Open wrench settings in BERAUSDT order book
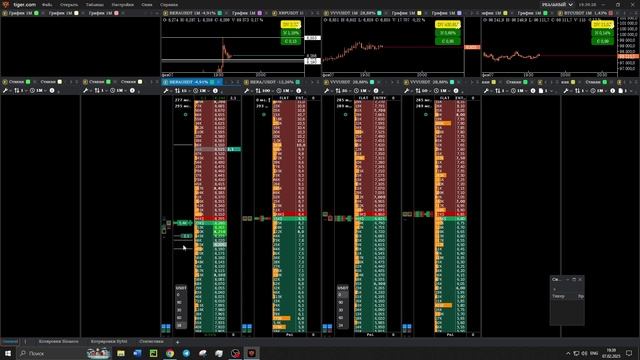The image size is (640, 360). click(166, 91)
